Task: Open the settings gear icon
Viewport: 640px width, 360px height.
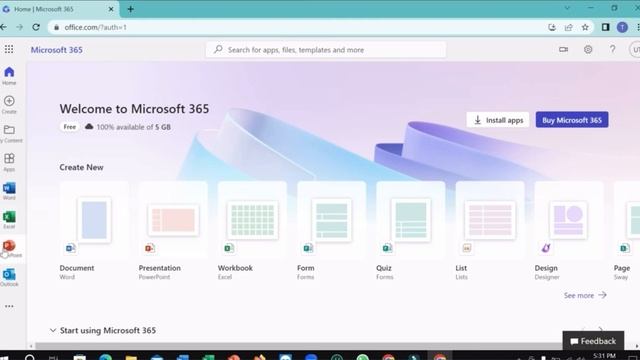Action: click(588, 49)
